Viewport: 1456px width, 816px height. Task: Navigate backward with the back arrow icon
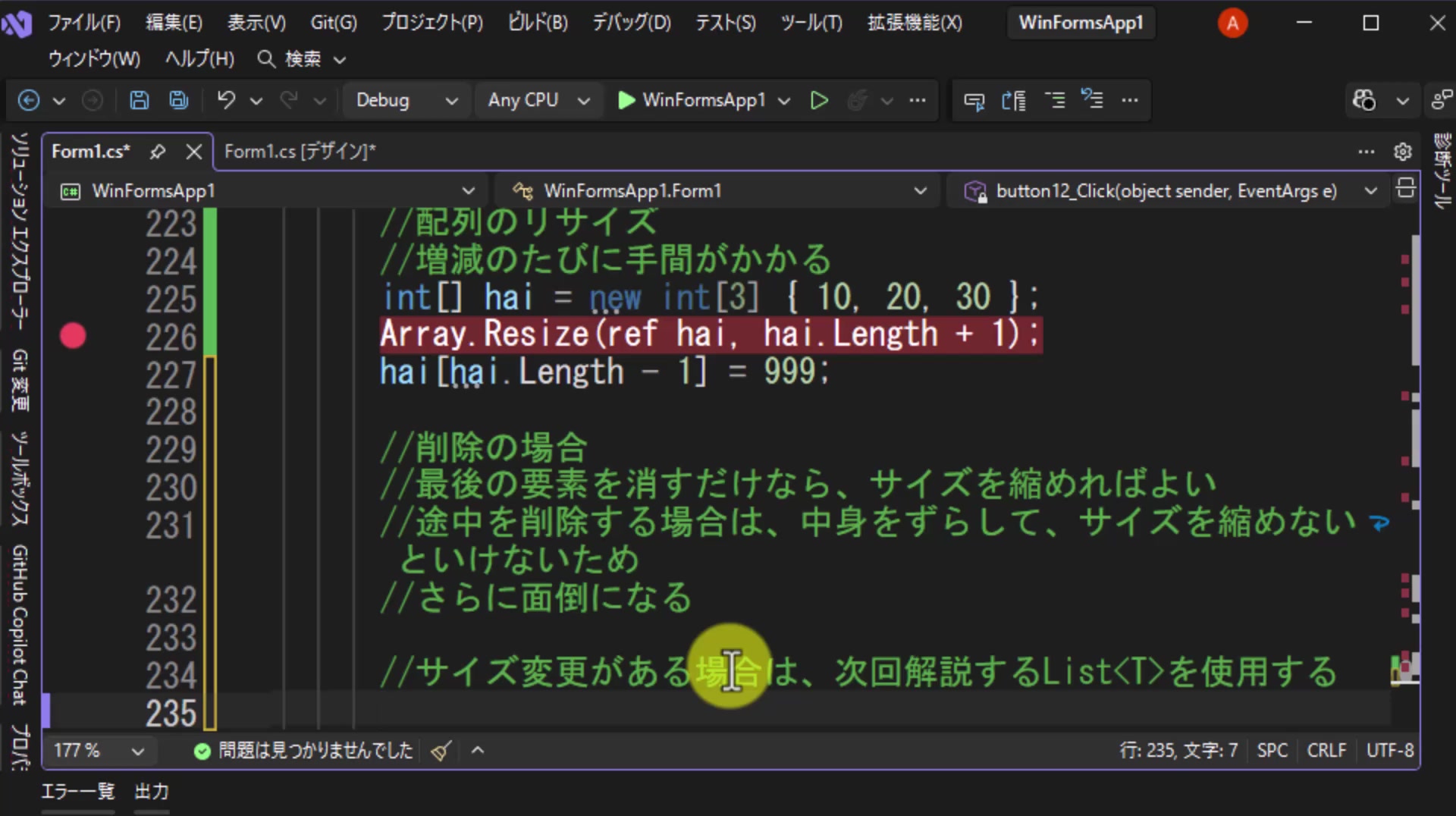click(x=29, y=100)
